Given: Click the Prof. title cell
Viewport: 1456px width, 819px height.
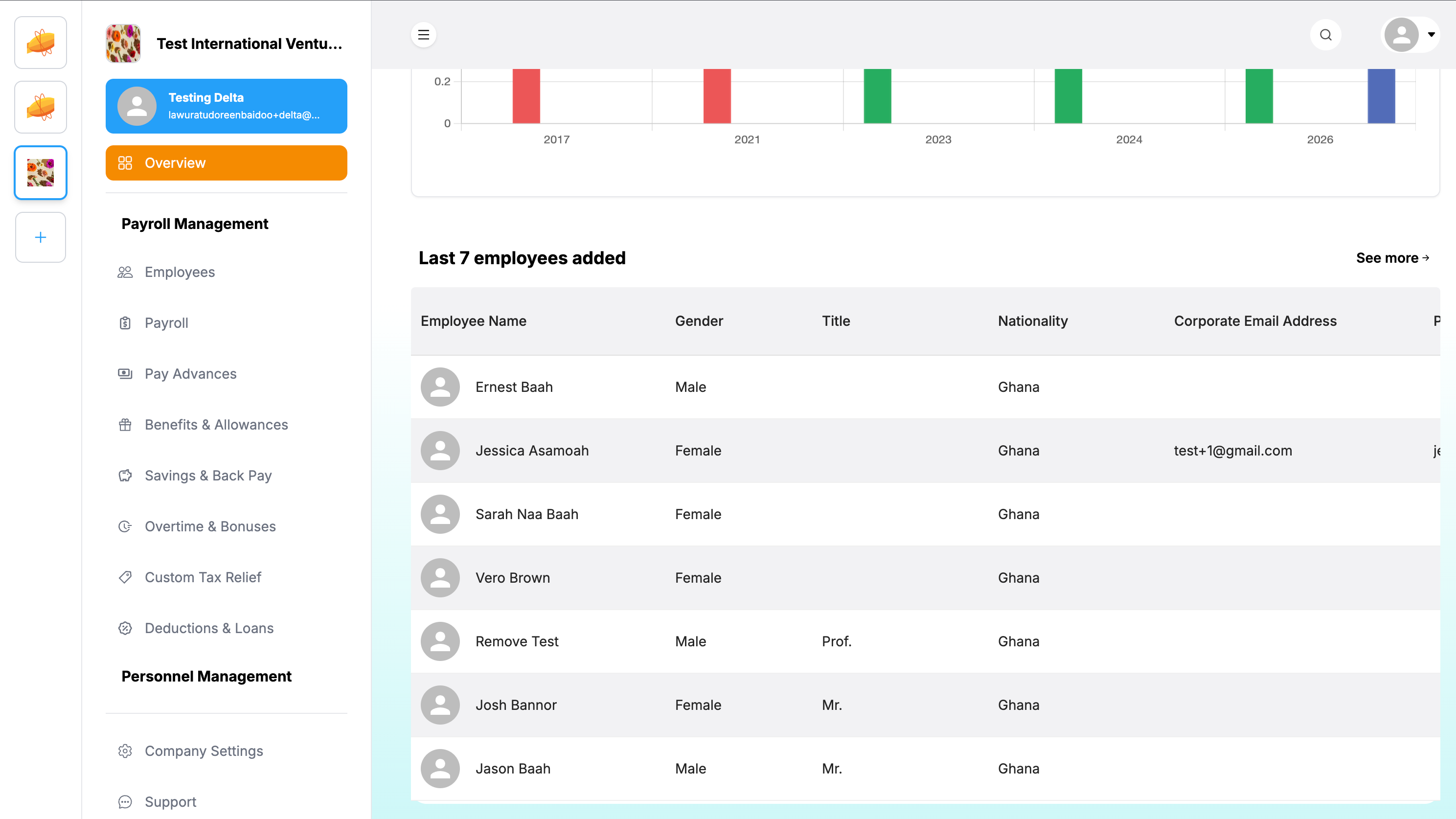Looking at the screenshot, I should point(837,641).
